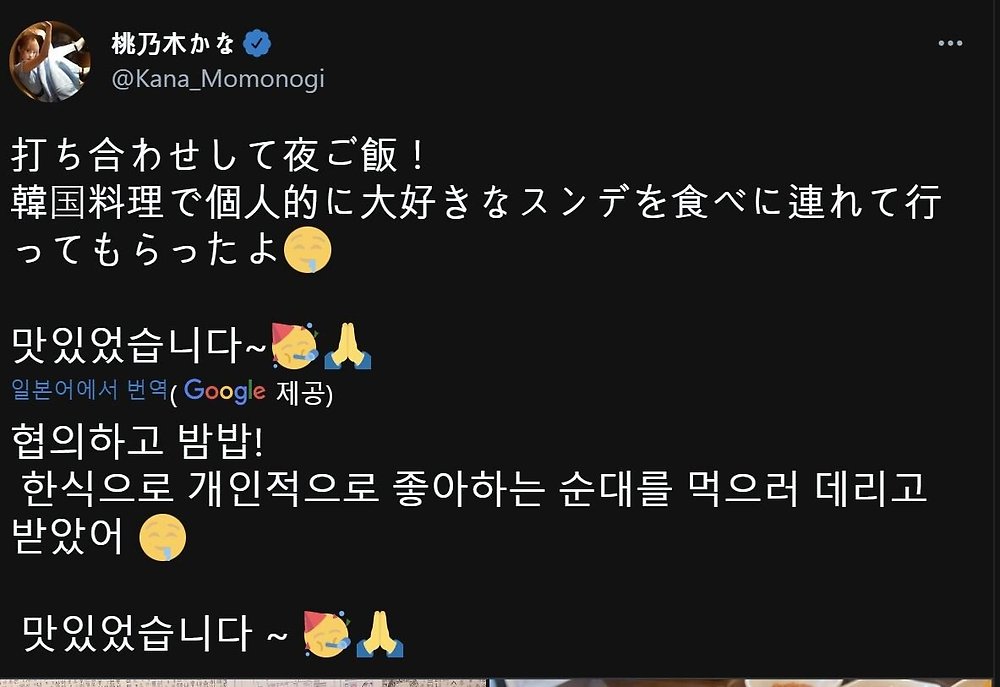Click the drooling face emoji after もらったよ
The width and height of the screenshot is (1000, 687).
pos(307,249)
